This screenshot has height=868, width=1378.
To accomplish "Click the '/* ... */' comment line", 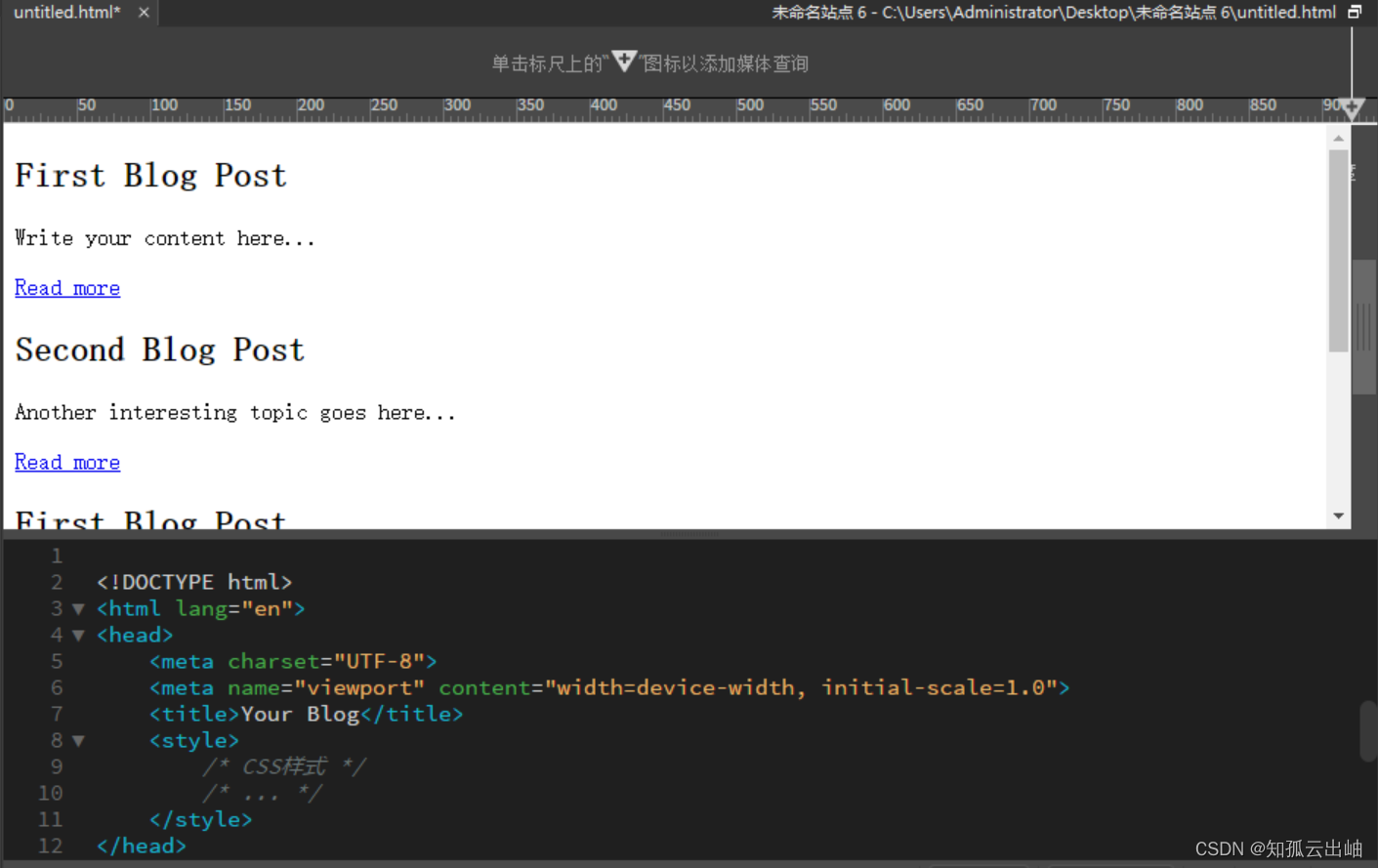I will click(x=262, y=793).
